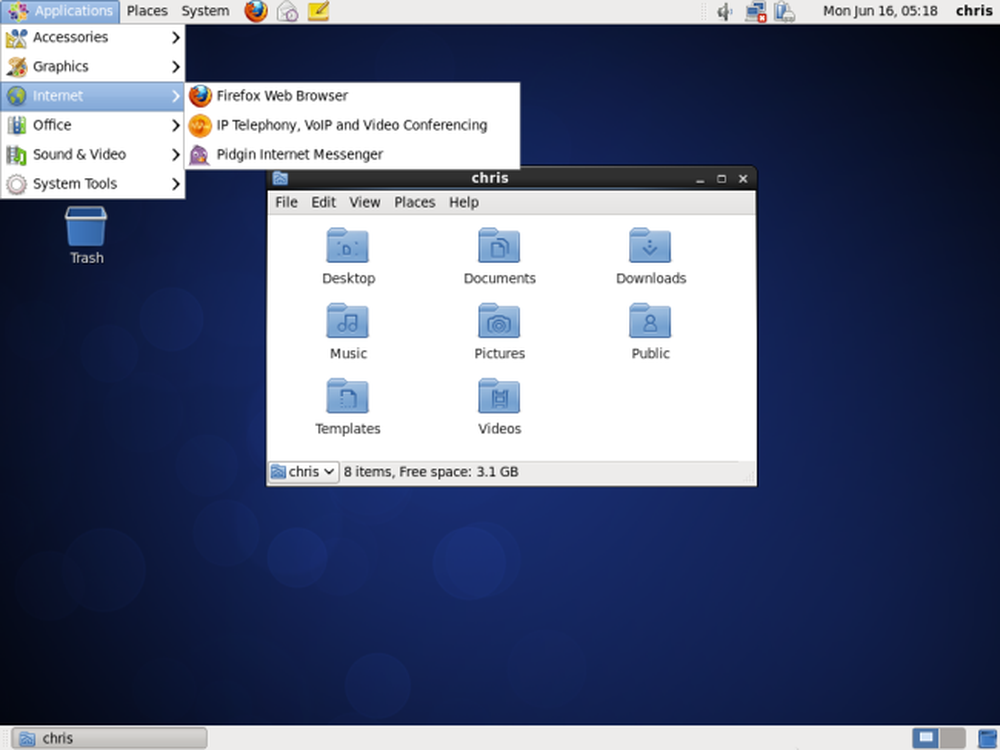This screenshot has height=750, width=1000.
Task: Select the Pictures folder icon
Action: pos(499,332)
